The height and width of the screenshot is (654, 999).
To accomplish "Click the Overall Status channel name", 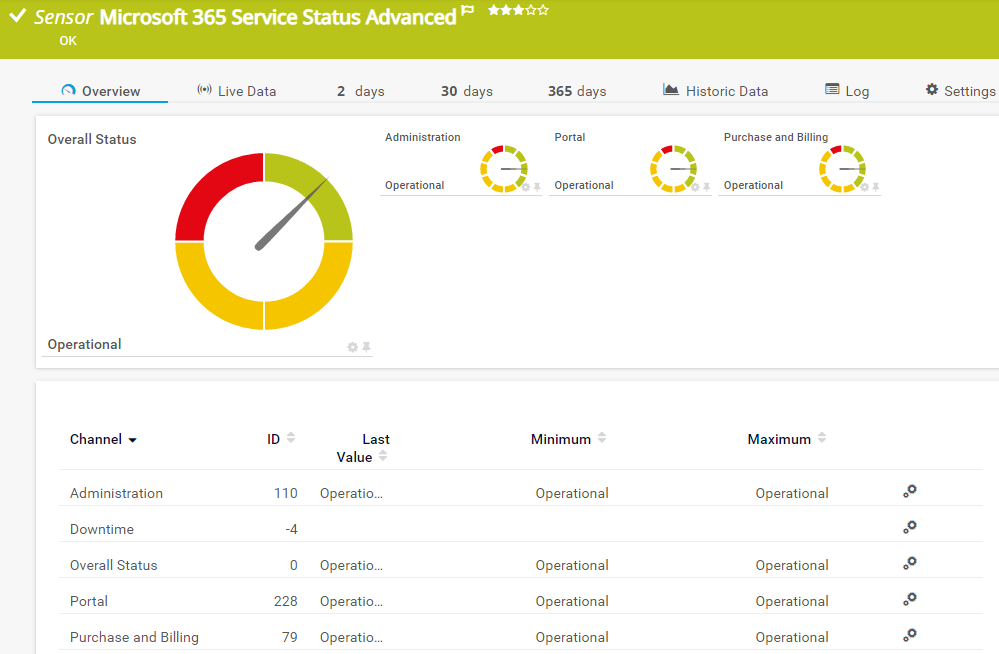I will [114, 565].
